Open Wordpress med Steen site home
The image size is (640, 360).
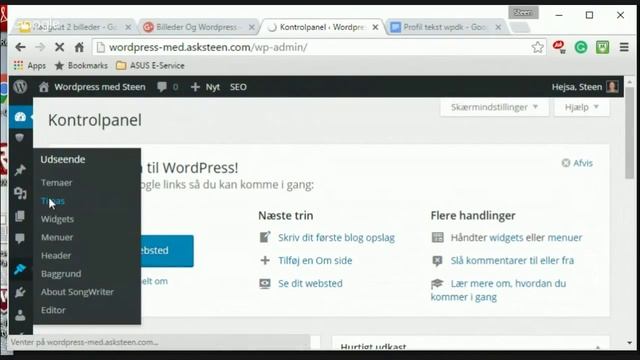(x=92, y=87)
